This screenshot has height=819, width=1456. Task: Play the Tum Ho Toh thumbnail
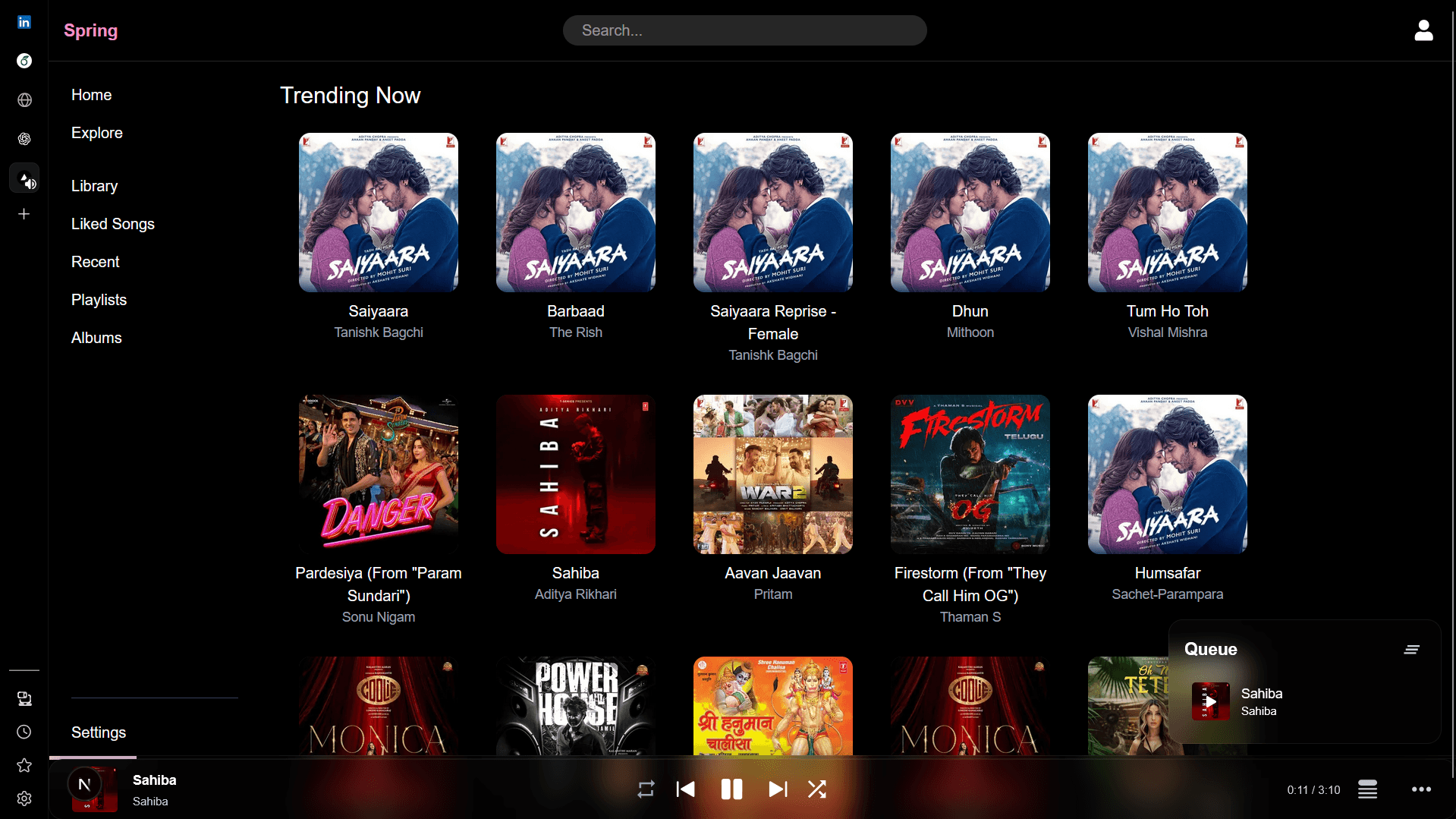(1168, 213)
